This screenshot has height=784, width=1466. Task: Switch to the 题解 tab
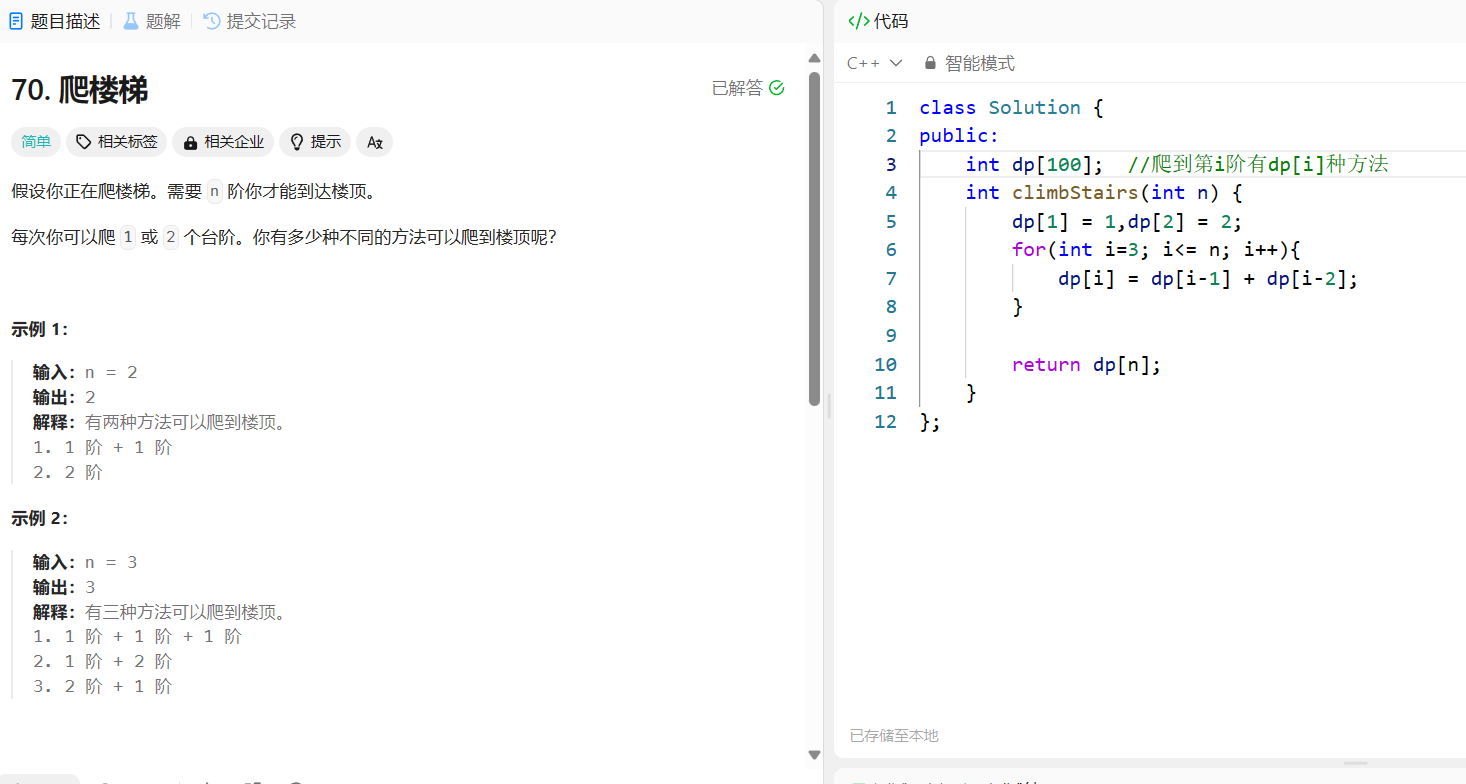[x=152, y=21]
